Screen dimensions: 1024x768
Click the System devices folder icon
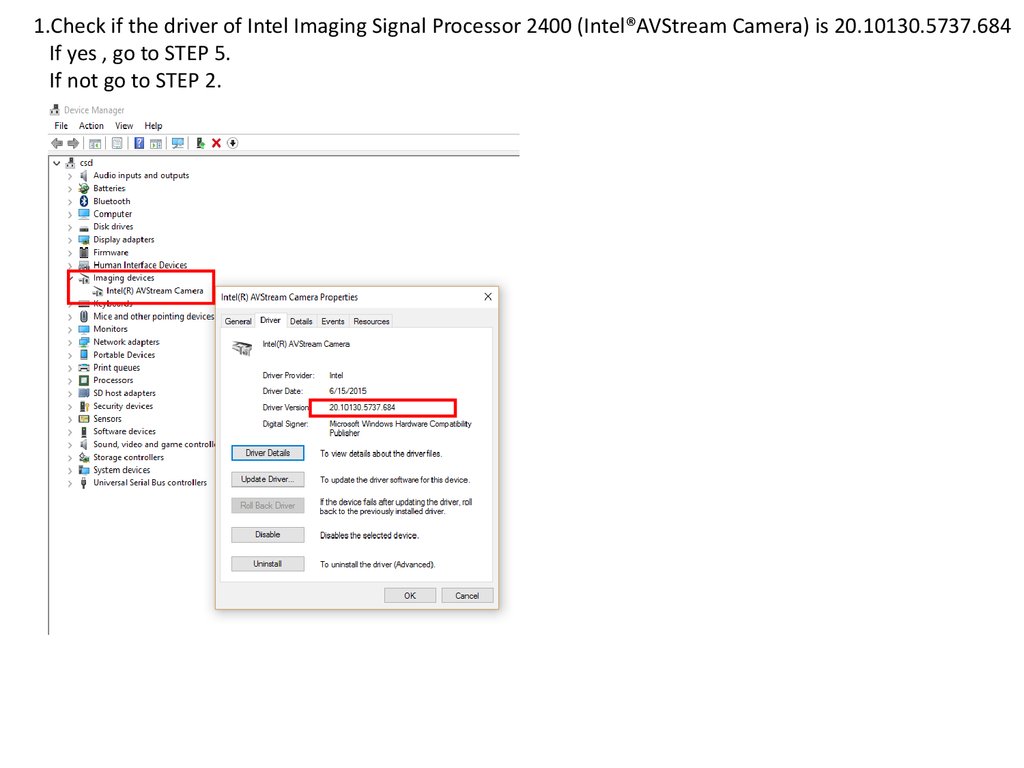pyautogui.click(x=84, y=470)
